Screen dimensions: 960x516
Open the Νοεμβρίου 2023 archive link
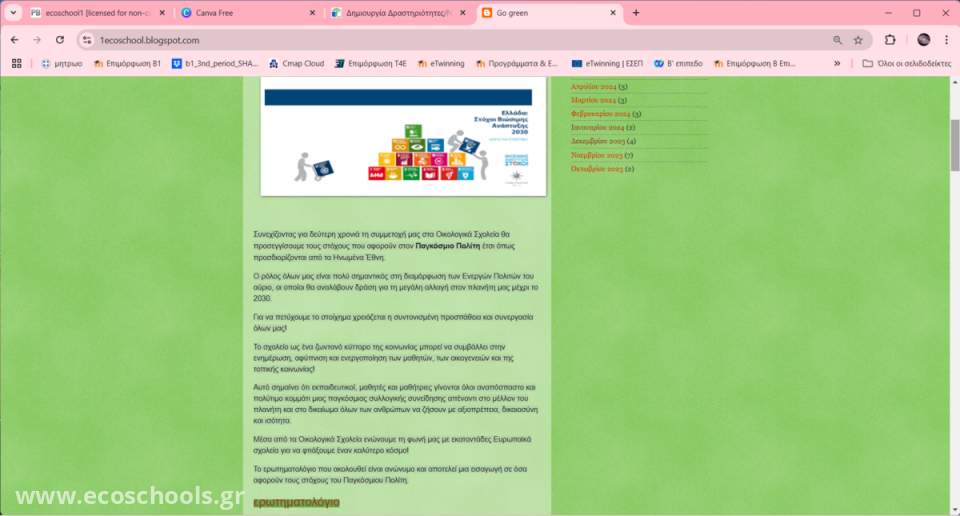(x=596, y=155)
